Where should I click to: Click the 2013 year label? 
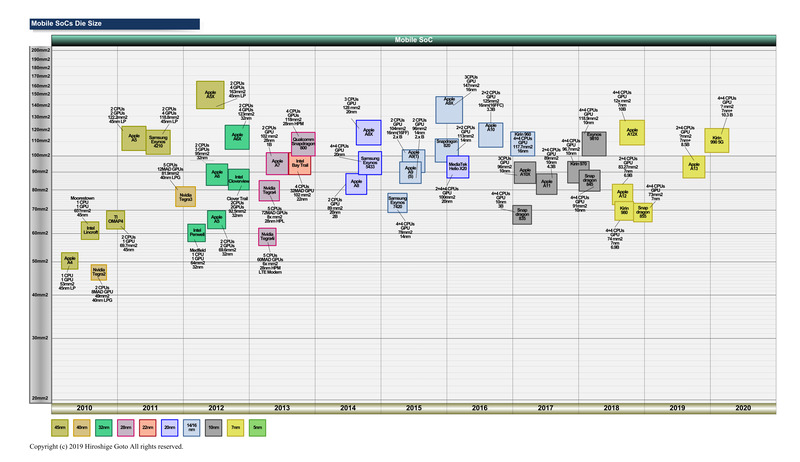point(282,408)
